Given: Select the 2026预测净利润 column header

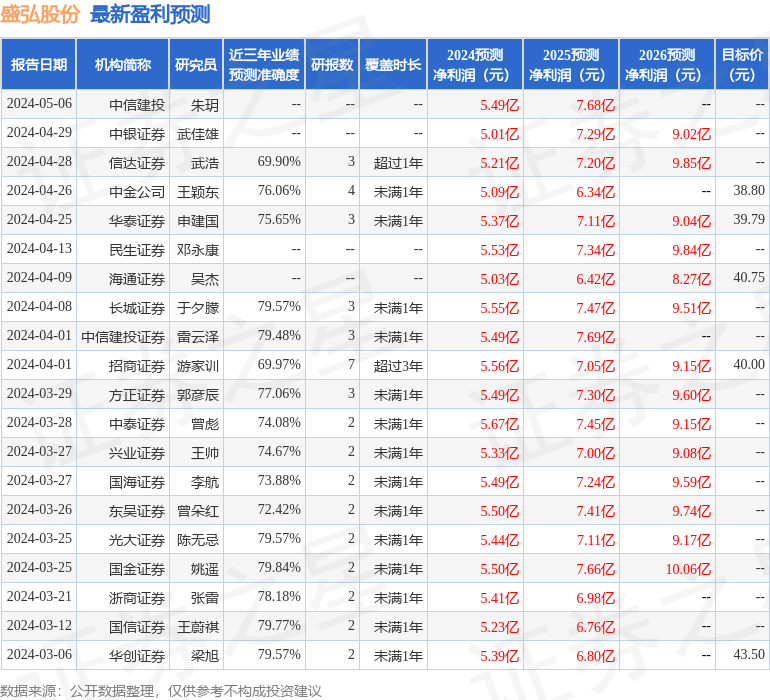Looking at the screenshot, I should click(667, 64).
